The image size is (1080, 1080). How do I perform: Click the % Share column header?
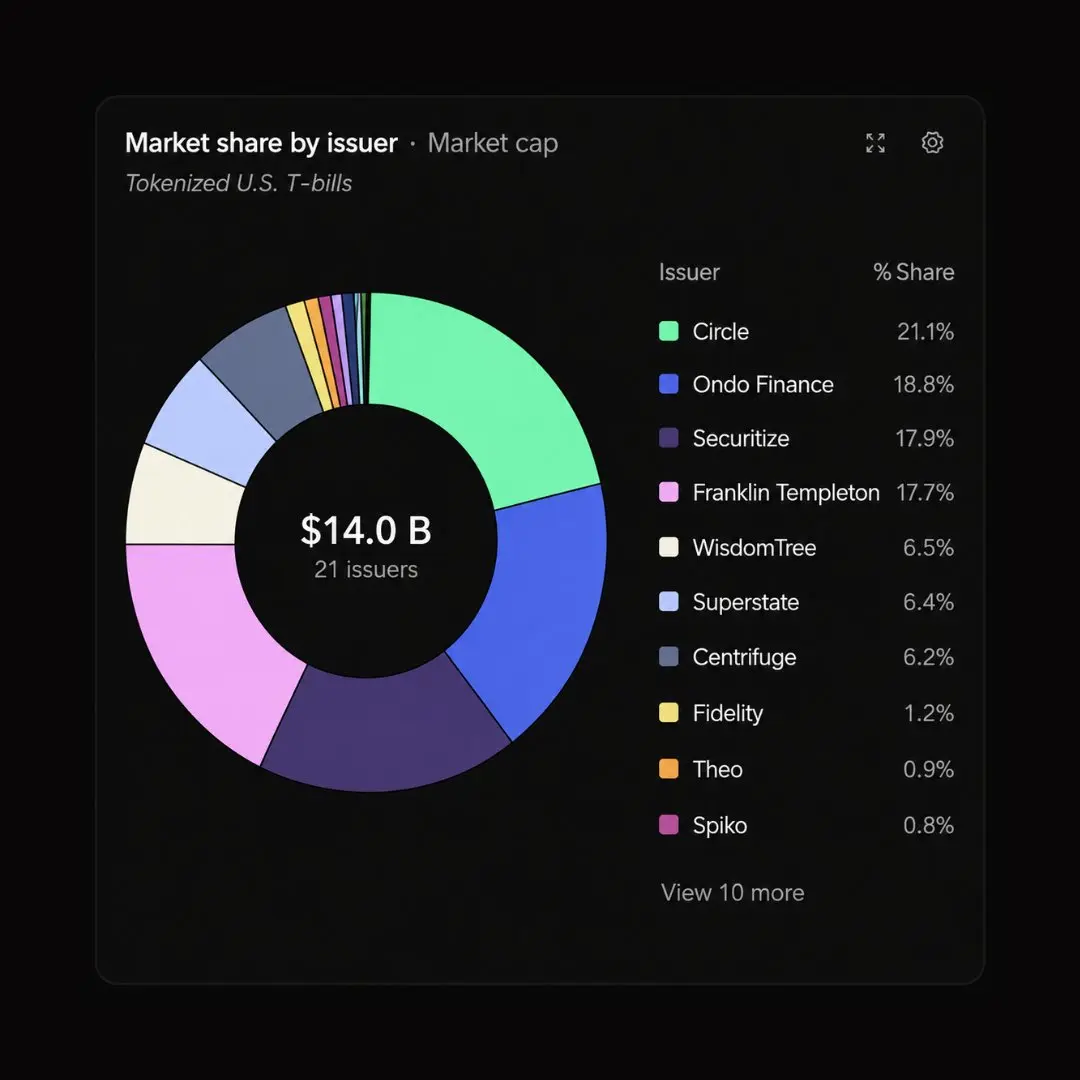pyautogui.click(x=914, y=272)
